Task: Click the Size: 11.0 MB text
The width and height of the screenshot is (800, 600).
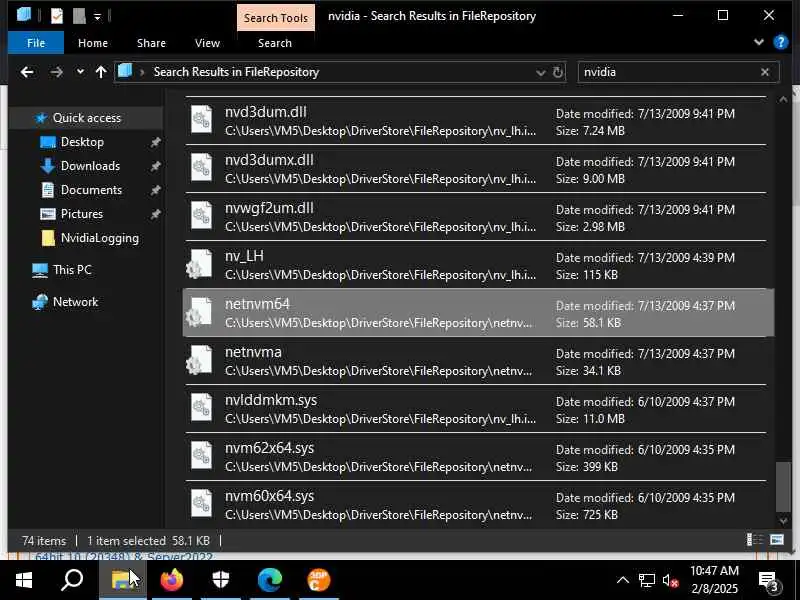Action: pos(590,418)
